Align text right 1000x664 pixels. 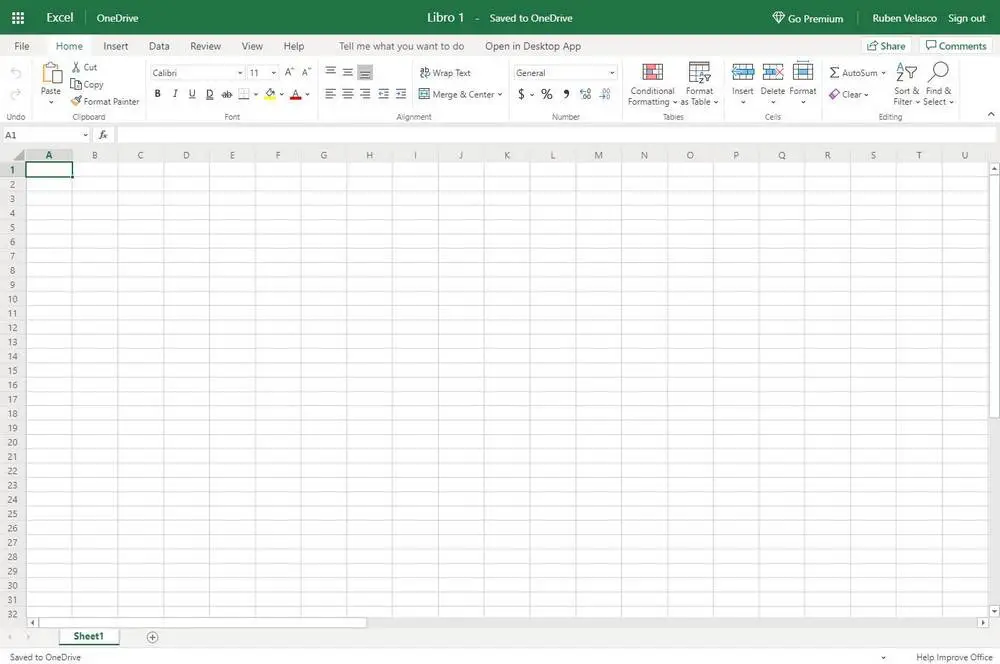click(365, 94)
